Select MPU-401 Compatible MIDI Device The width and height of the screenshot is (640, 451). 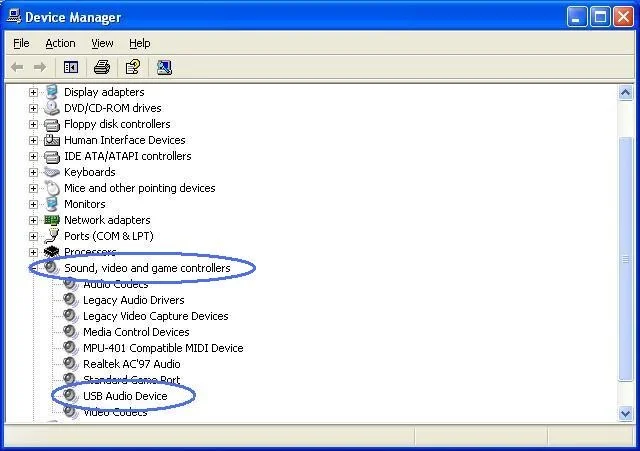[x=163, y=348]
